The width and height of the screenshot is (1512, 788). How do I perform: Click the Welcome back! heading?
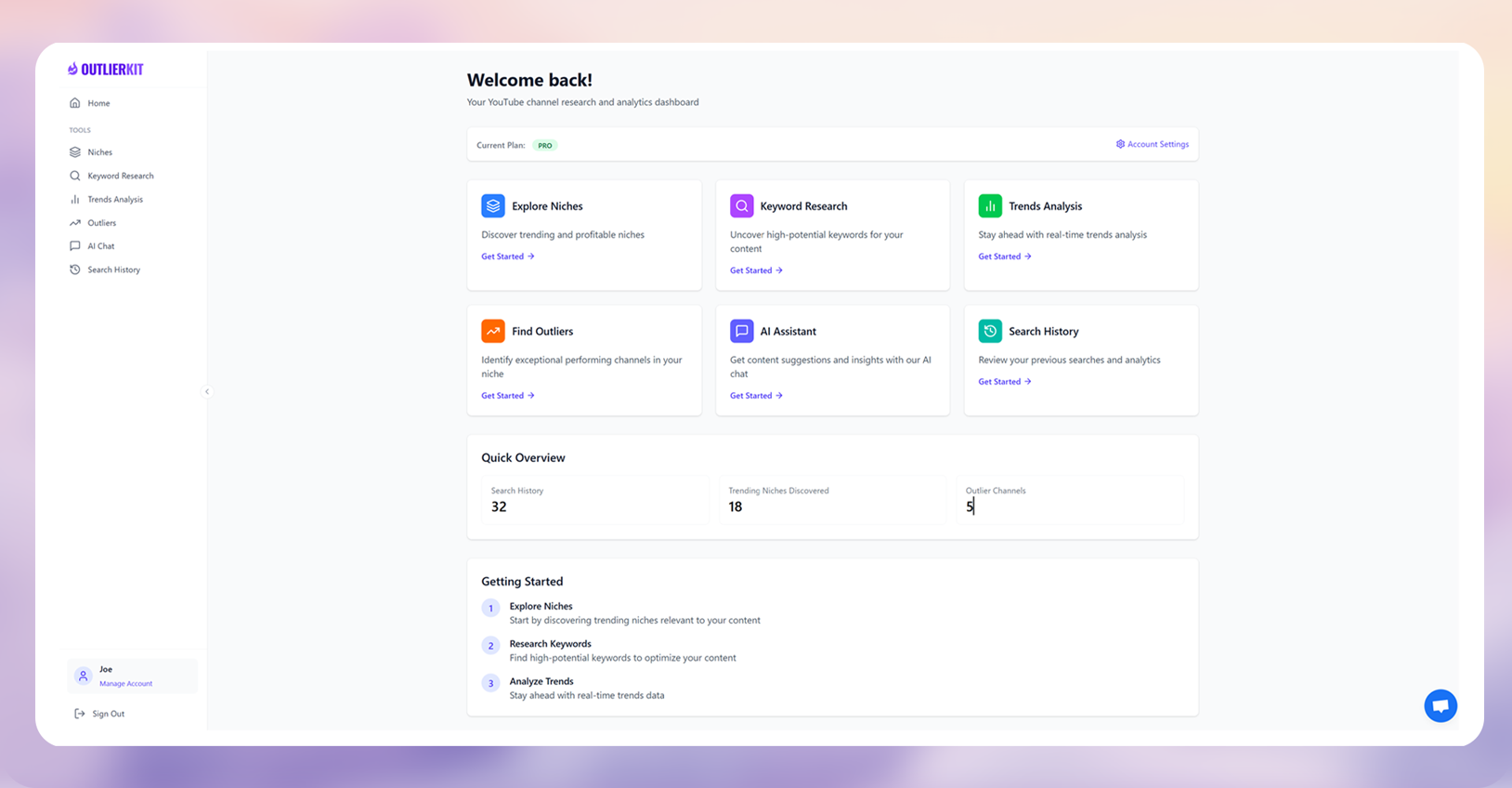[x=529, y=80]
